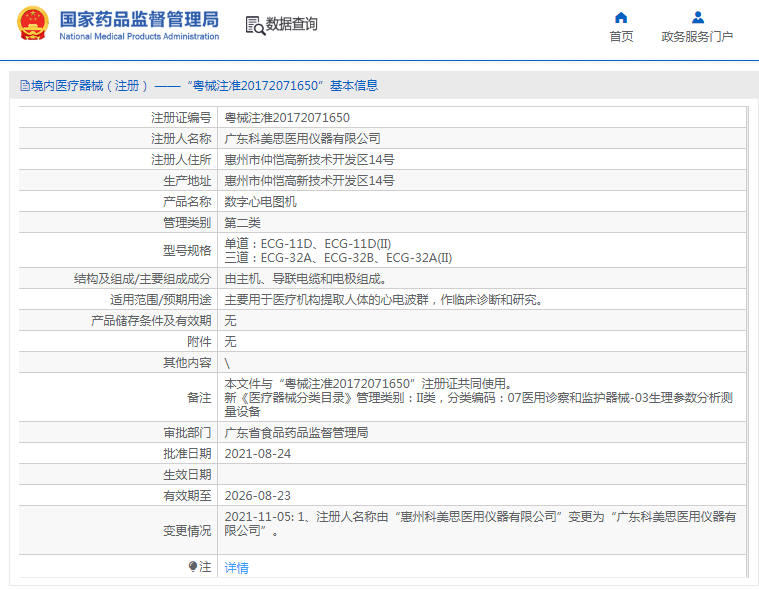
Task: Select the 三道：ECG-32A model line
Action: [338, 257]
